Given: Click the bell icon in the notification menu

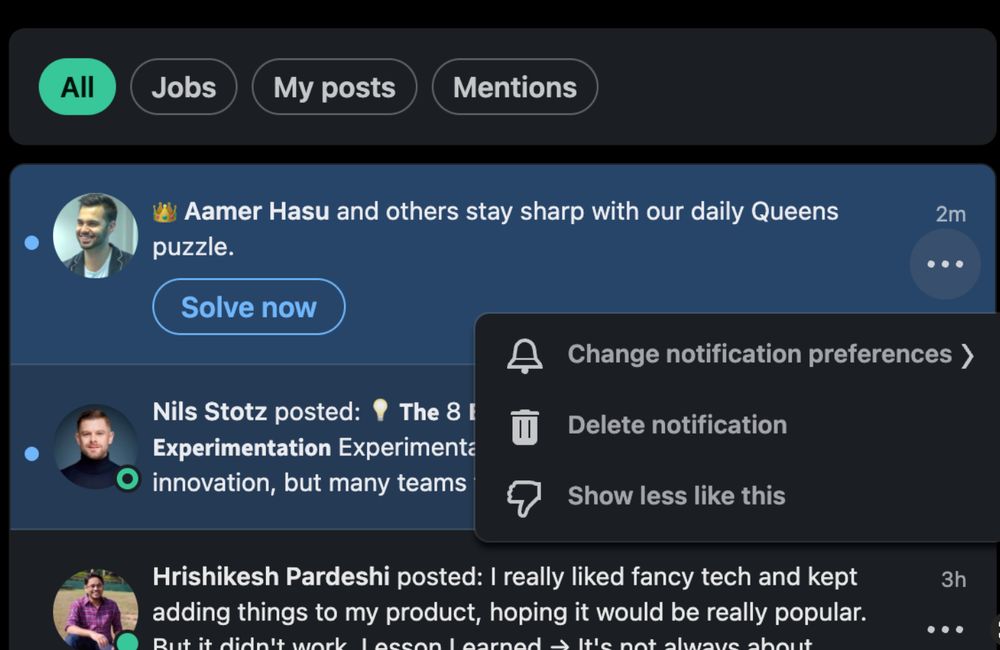Looking at the screenshot, I should click(x=525, y=355).
